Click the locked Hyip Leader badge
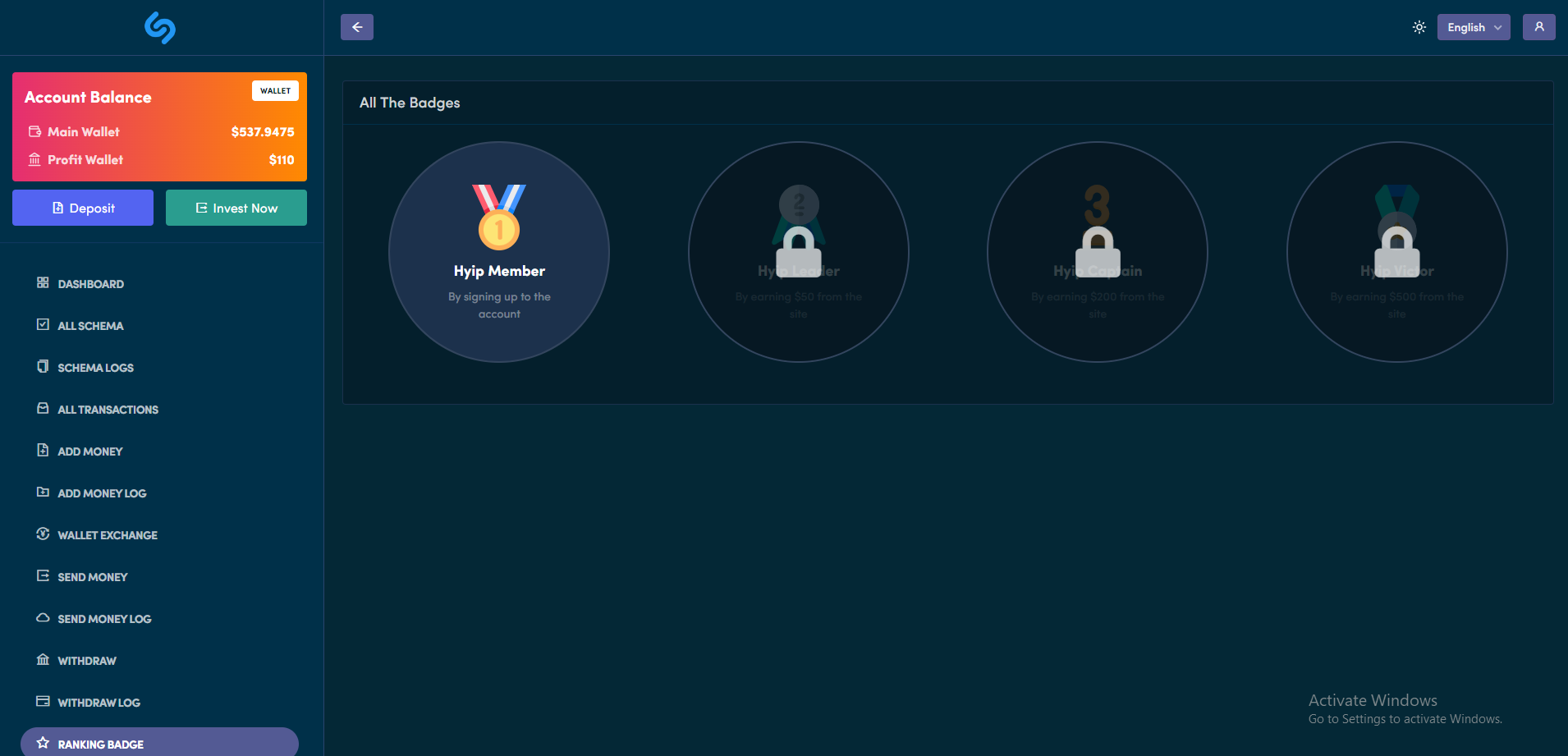 point(798,251)
